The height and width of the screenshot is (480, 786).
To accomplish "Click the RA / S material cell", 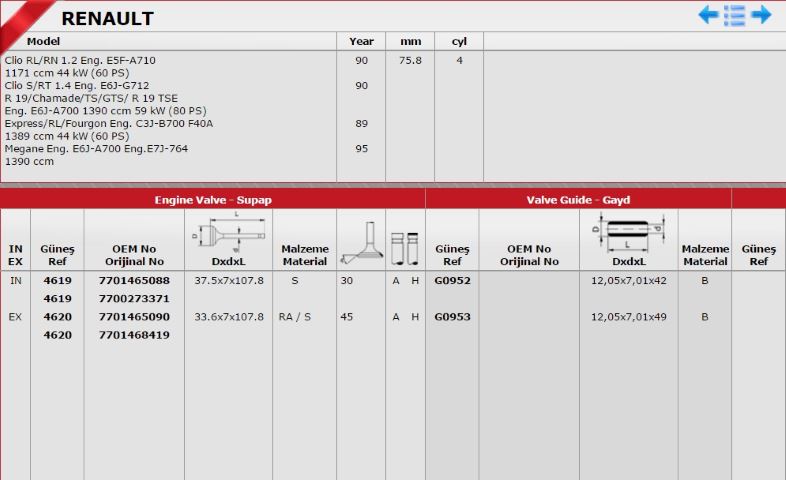I will [295, 317].
